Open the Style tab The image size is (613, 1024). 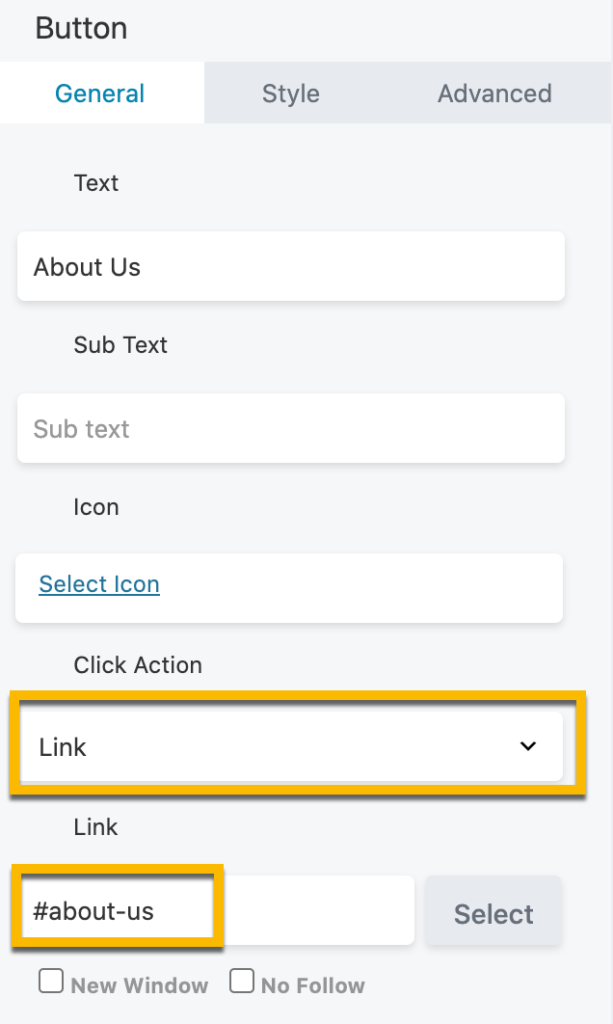291,94
